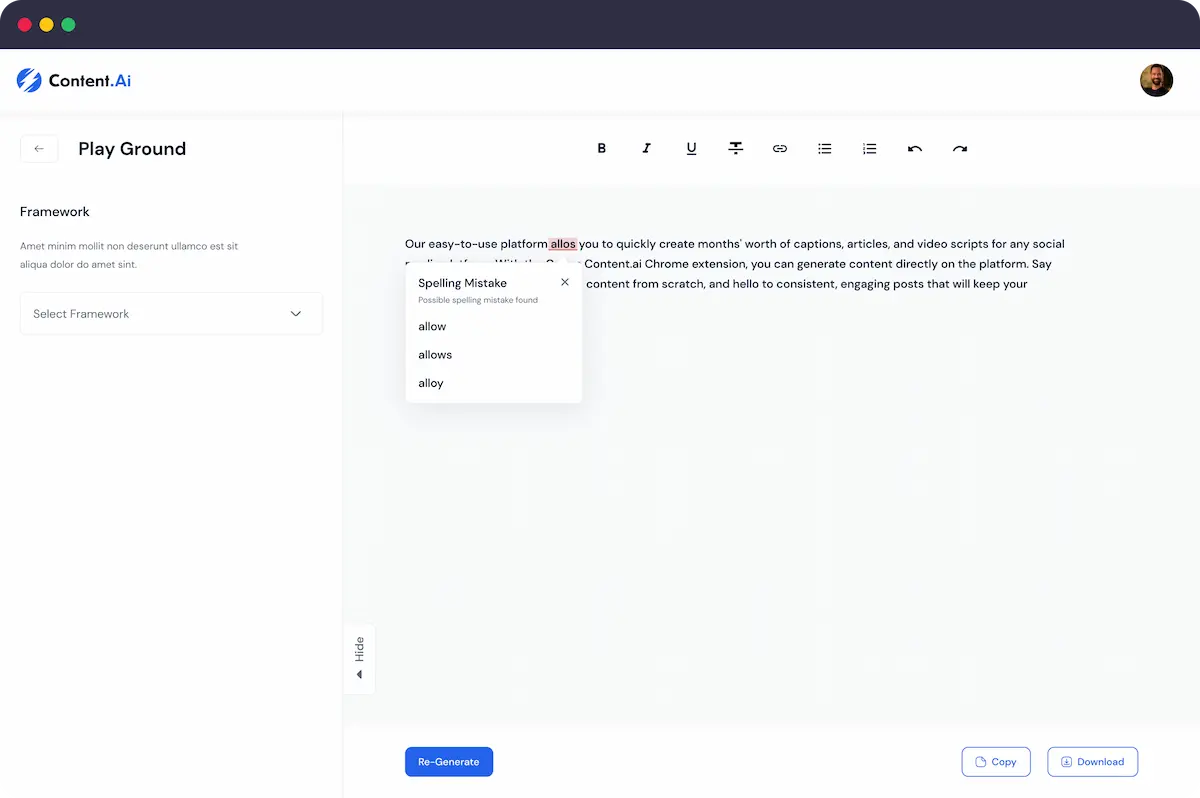Create a bulleted list
This screenshot has height=798, width=1200.
[x=825, y=149]
